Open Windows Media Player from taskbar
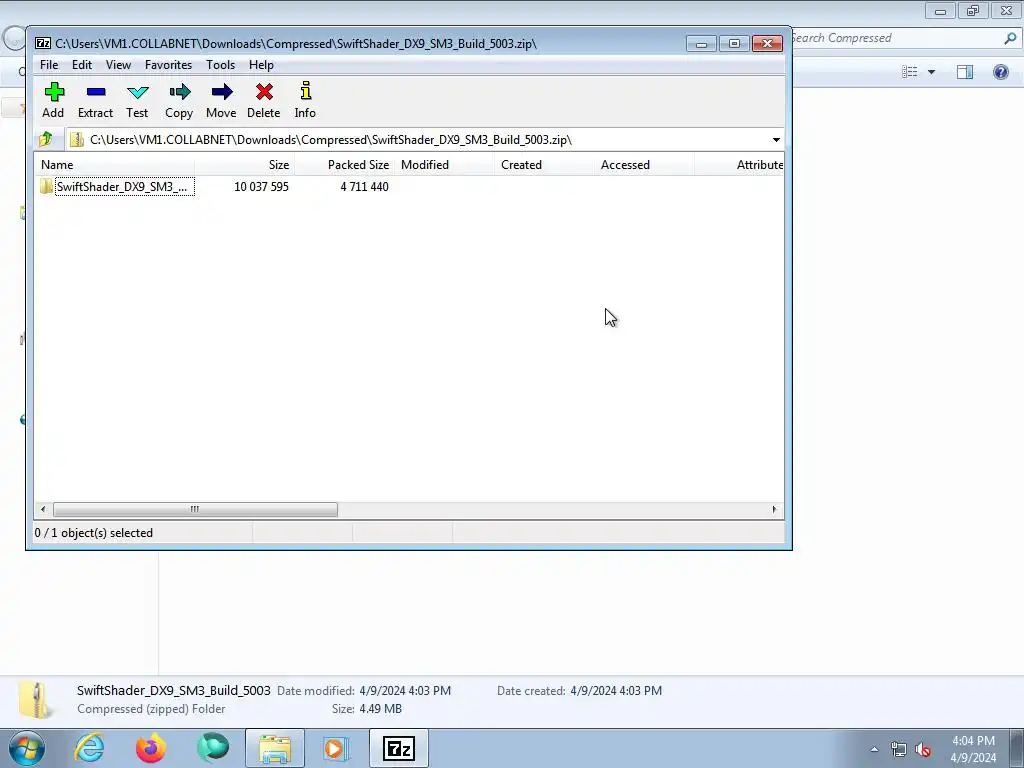Viewport: 1024px width, 768px height. tap(337, 748)
